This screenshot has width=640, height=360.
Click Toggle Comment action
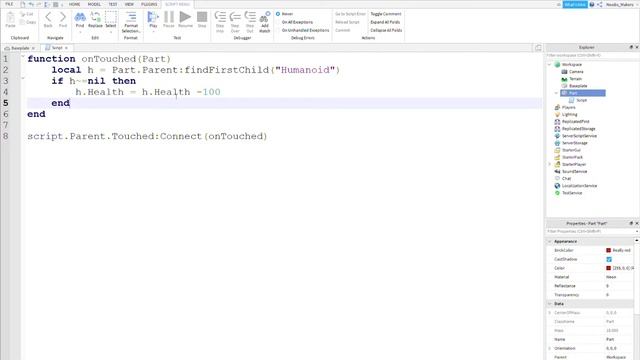[386, 14]
